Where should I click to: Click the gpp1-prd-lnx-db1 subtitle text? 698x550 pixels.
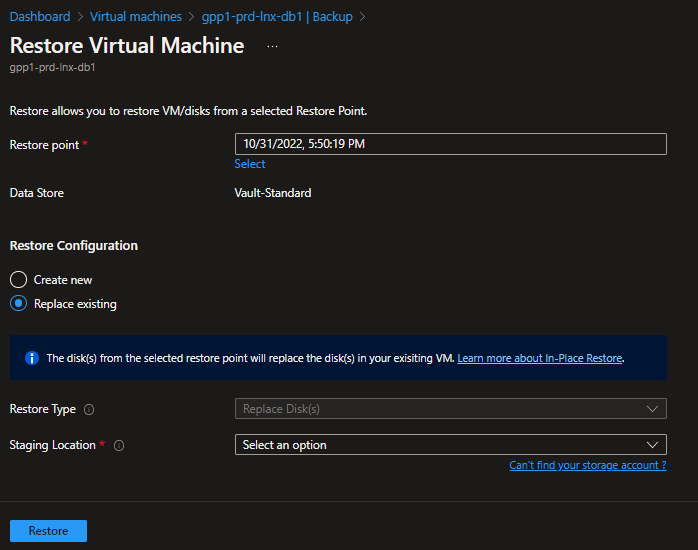point(53,67)
